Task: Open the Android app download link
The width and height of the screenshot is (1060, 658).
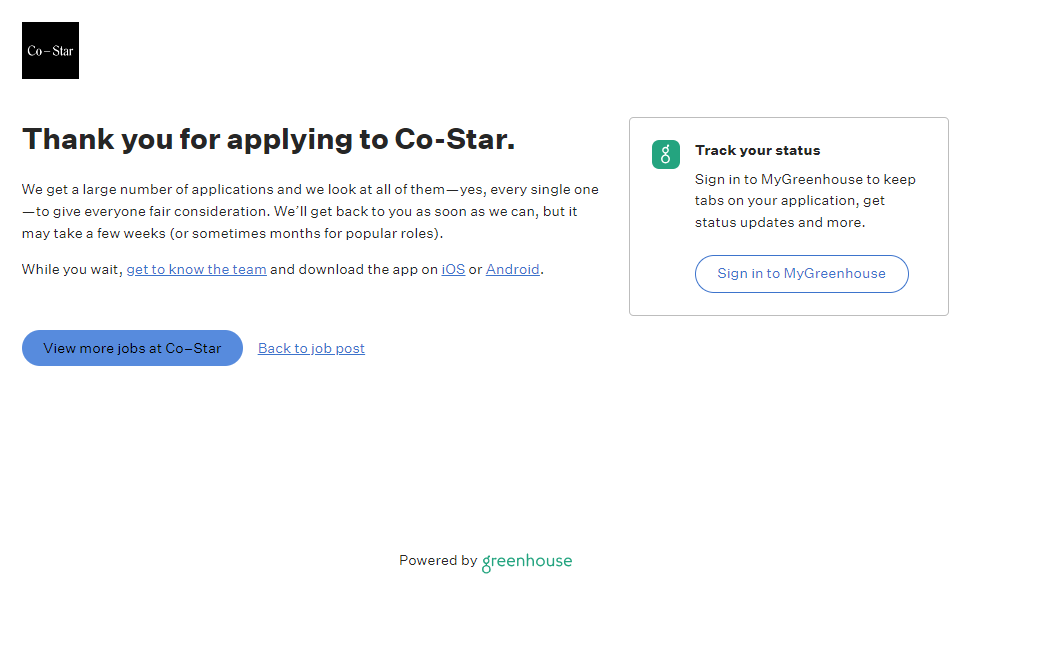Action: [x=512, y=269]
